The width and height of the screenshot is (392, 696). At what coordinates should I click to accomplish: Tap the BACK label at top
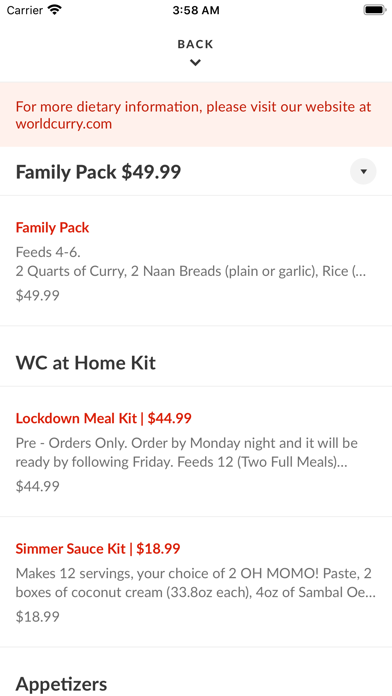point(195,44)
